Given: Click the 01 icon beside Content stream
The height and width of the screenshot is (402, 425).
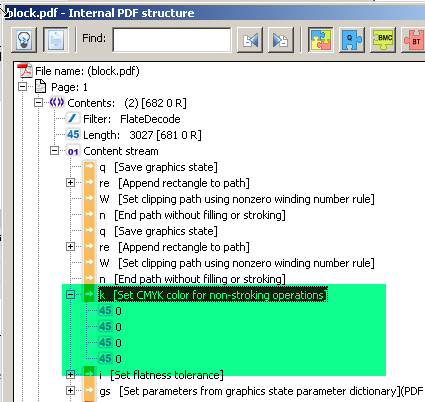Looking at the screenshot, I should [73, 151].
